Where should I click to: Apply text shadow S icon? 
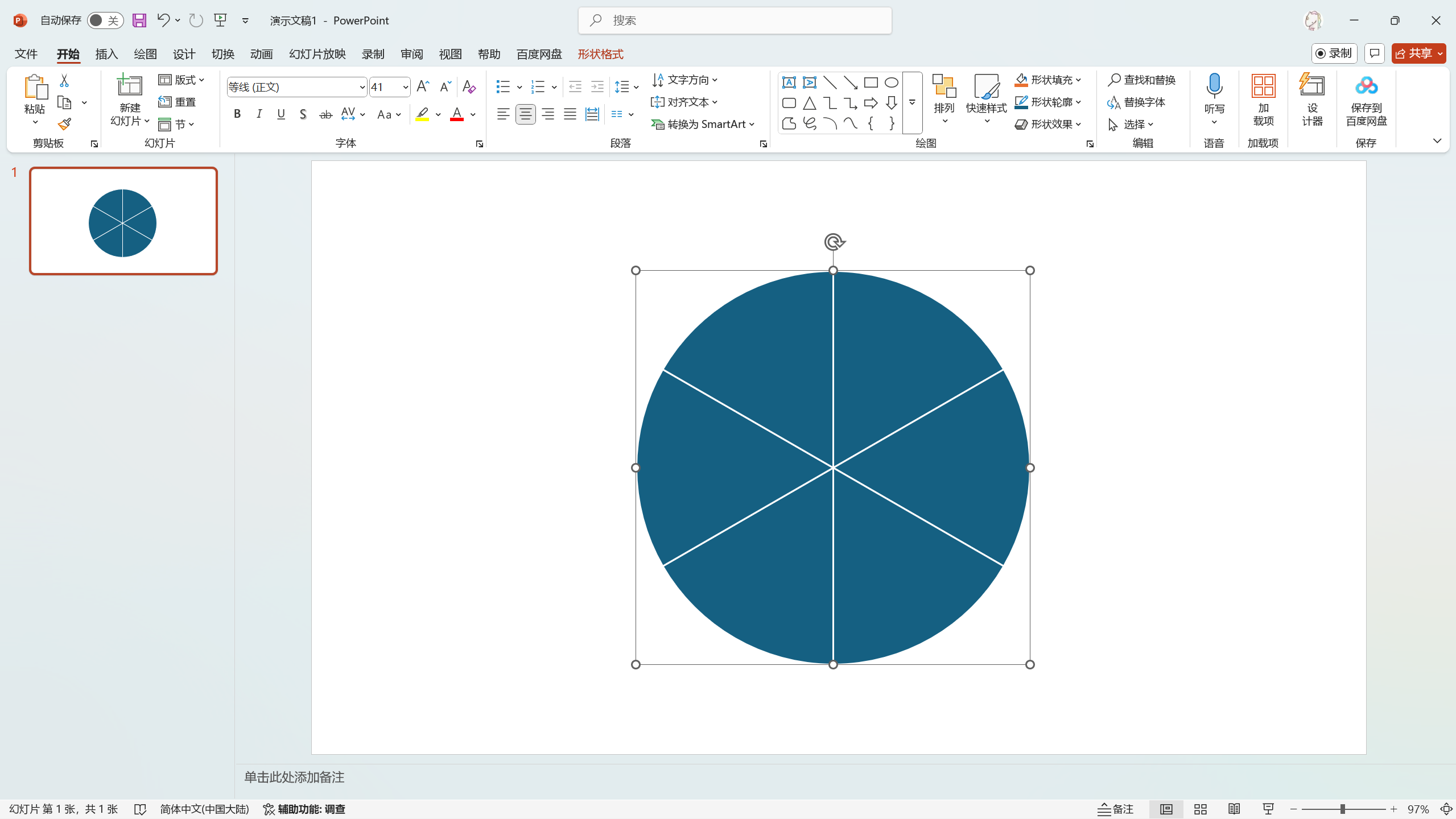point(303,114)
